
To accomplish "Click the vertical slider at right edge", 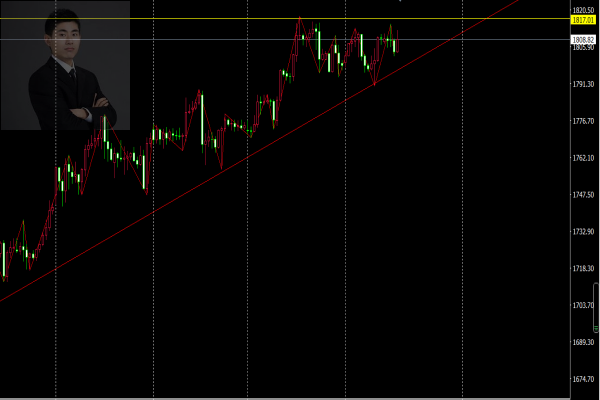I will 596,307.
